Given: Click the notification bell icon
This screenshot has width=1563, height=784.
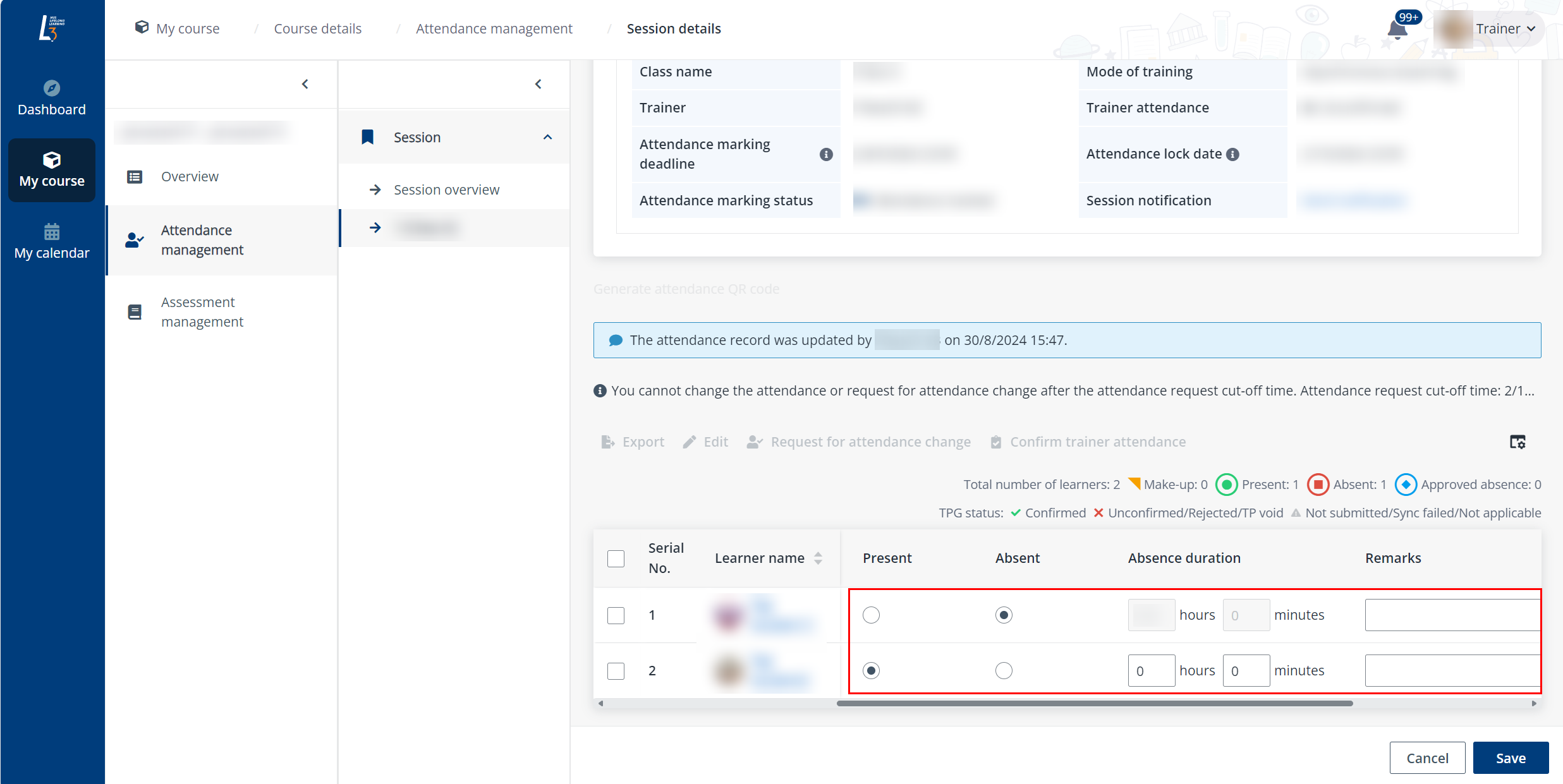Looking at the screenshot, I should [1397, 29].
